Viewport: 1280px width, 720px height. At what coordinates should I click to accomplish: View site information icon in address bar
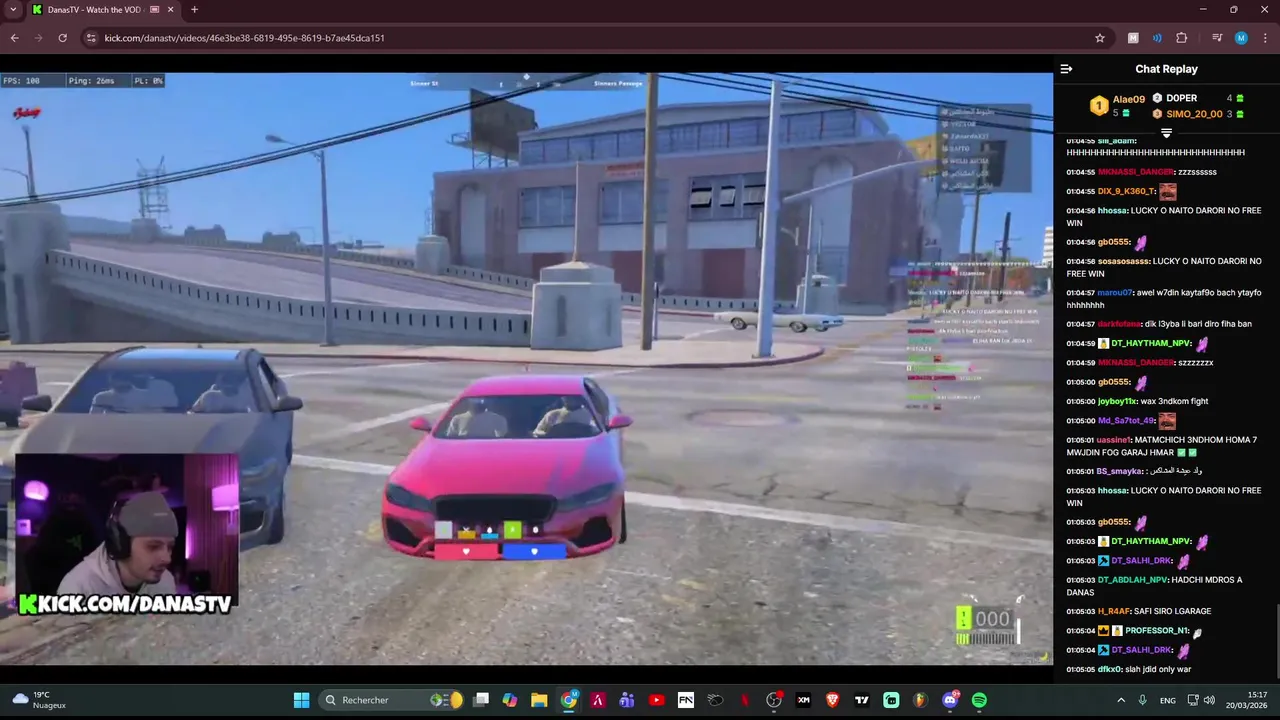(91, 38)
